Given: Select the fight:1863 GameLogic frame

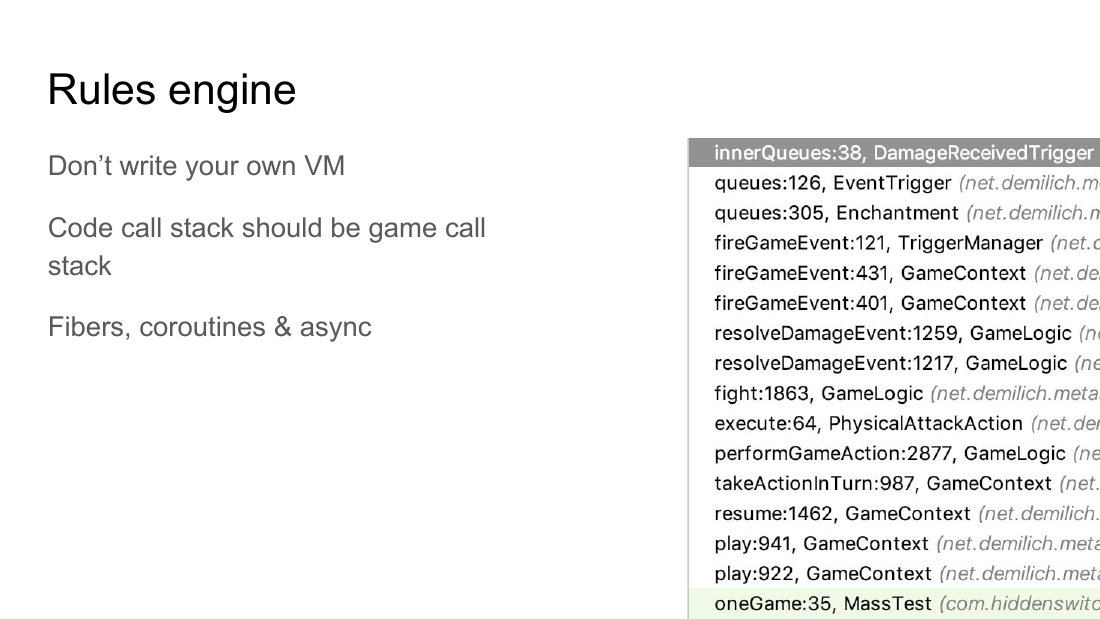Looking at the screenshot, I should point(894,394).
